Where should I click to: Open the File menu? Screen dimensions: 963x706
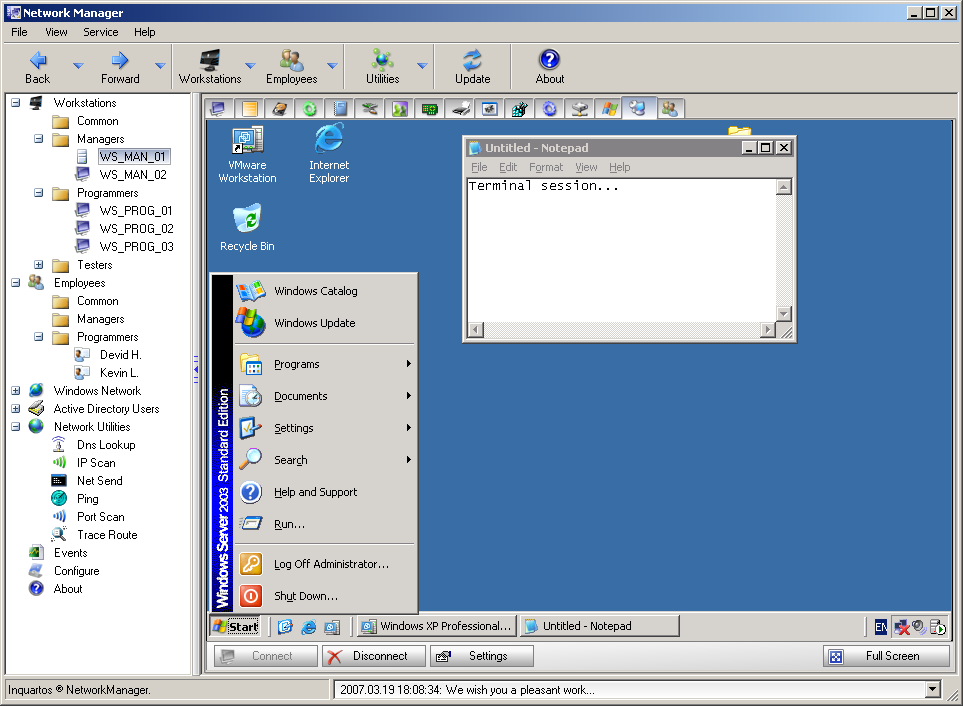[x=19, y=32]
